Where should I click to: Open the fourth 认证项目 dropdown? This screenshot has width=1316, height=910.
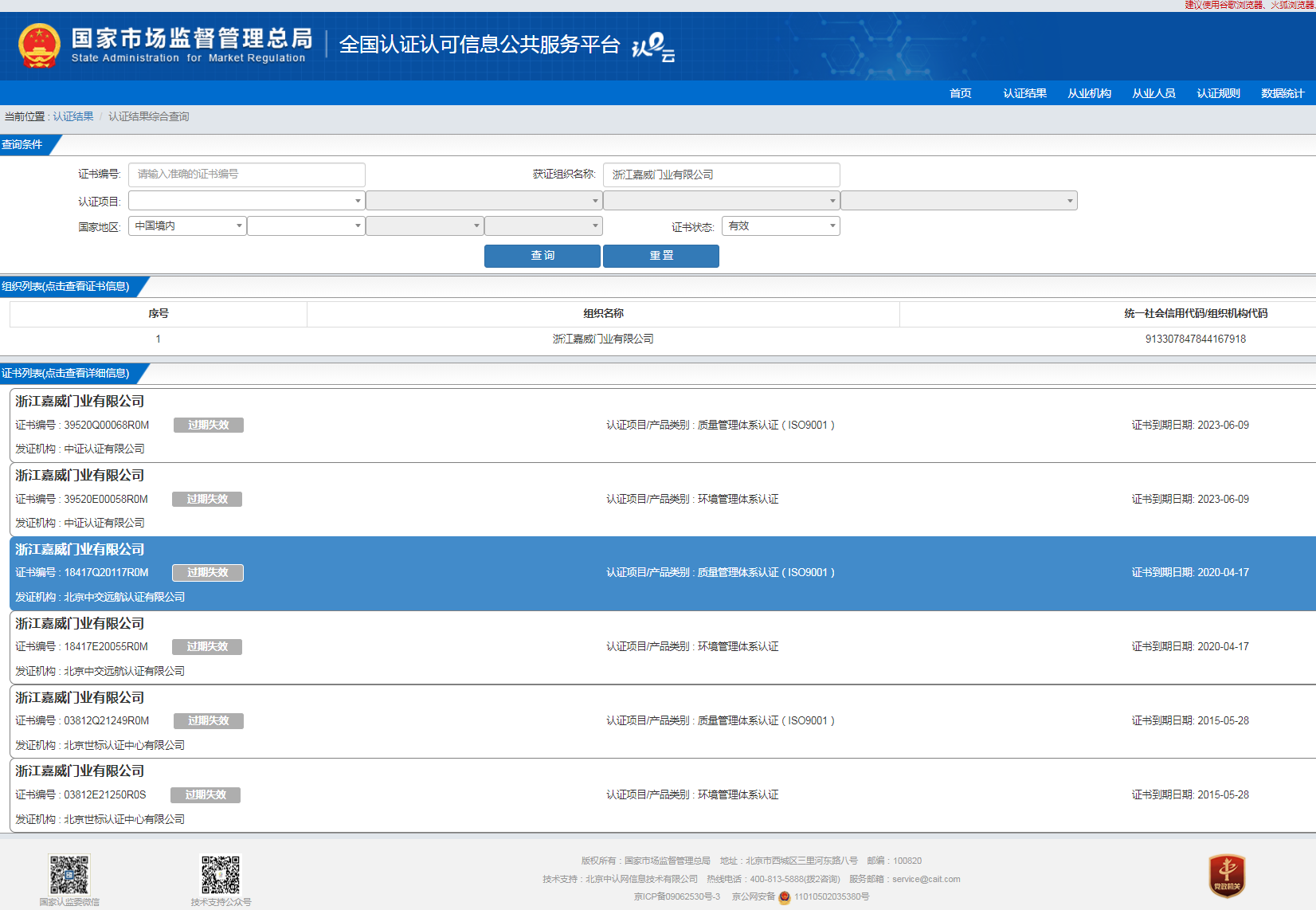coord(959,201)
